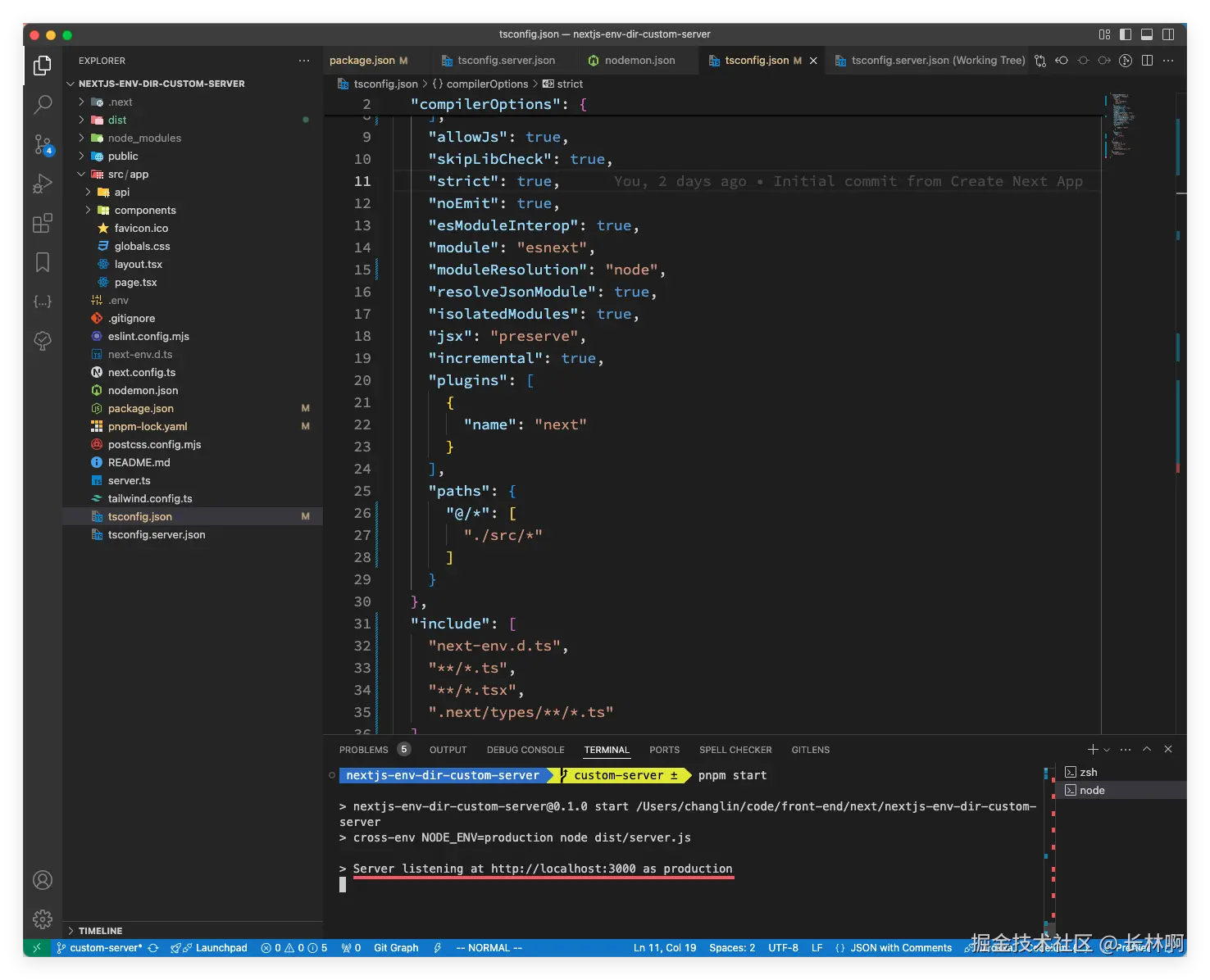Open Source Control view with badge
This screenshot has height=980, width=1210.
pos(43,144)
